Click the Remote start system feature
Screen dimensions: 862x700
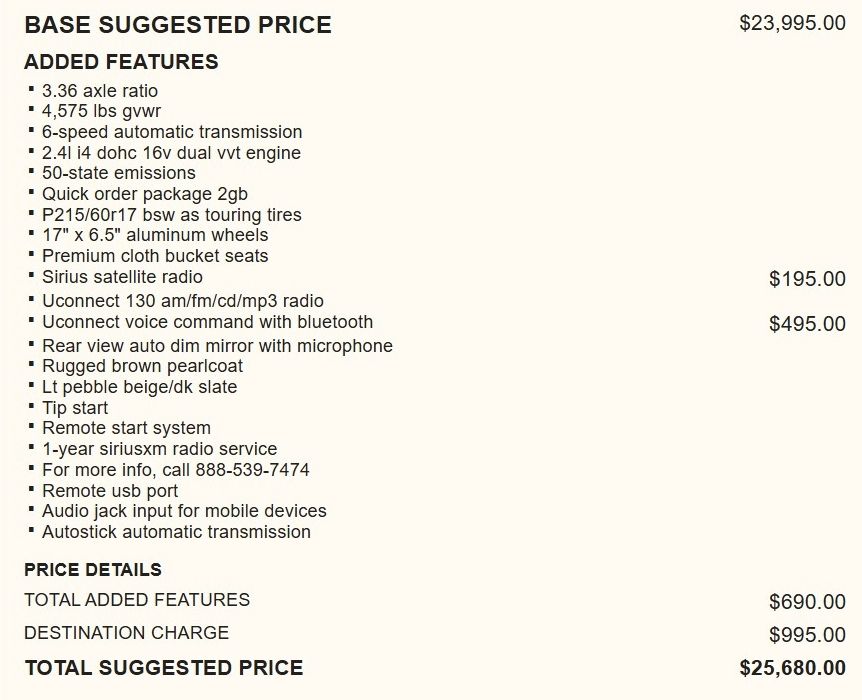[126, 428]
